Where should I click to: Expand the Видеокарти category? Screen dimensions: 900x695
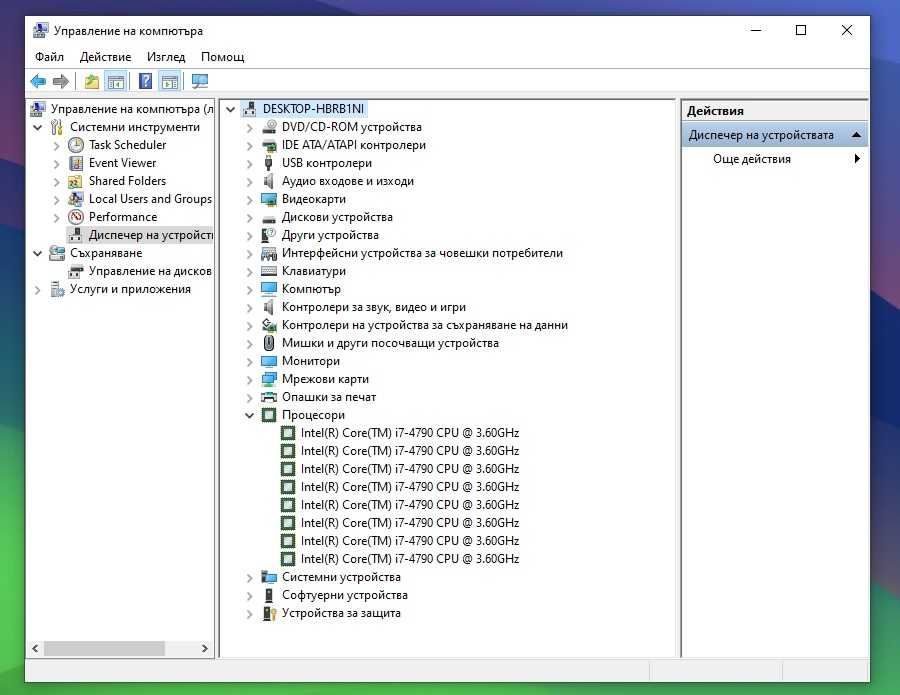250,199
